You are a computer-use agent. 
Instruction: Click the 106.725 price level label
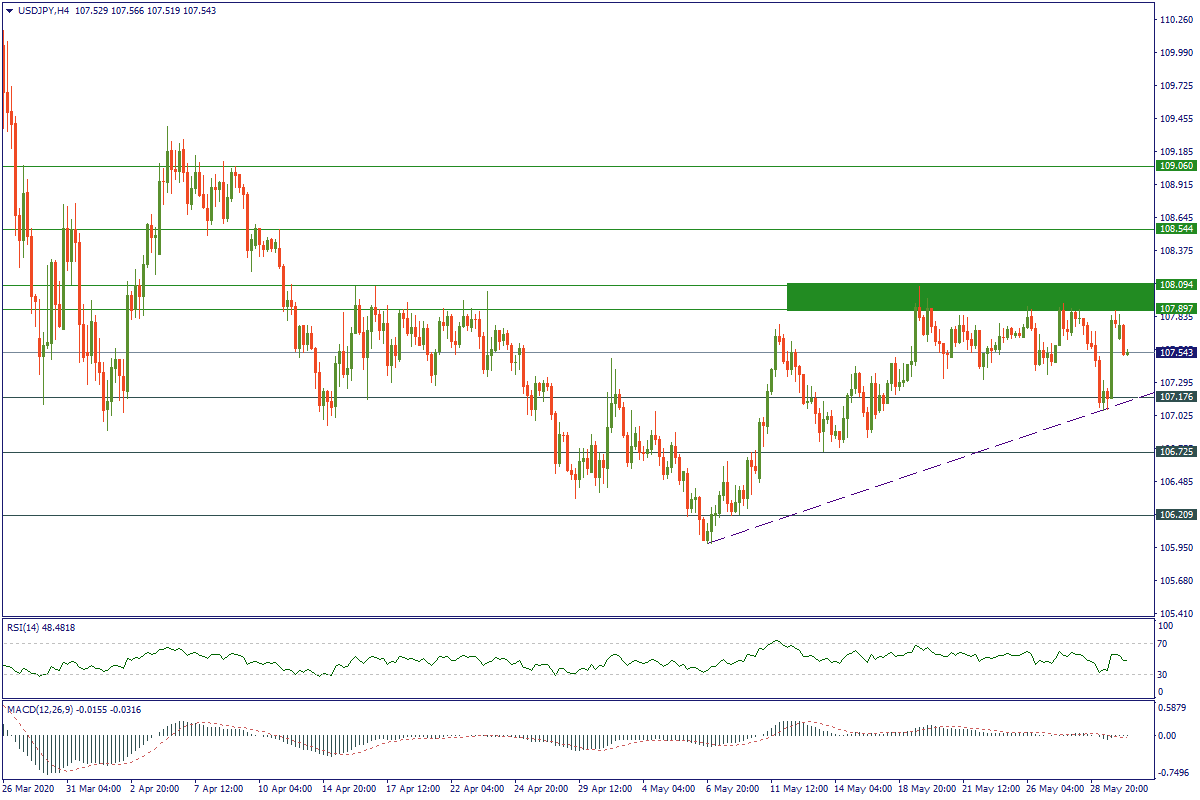(1175, 452)
